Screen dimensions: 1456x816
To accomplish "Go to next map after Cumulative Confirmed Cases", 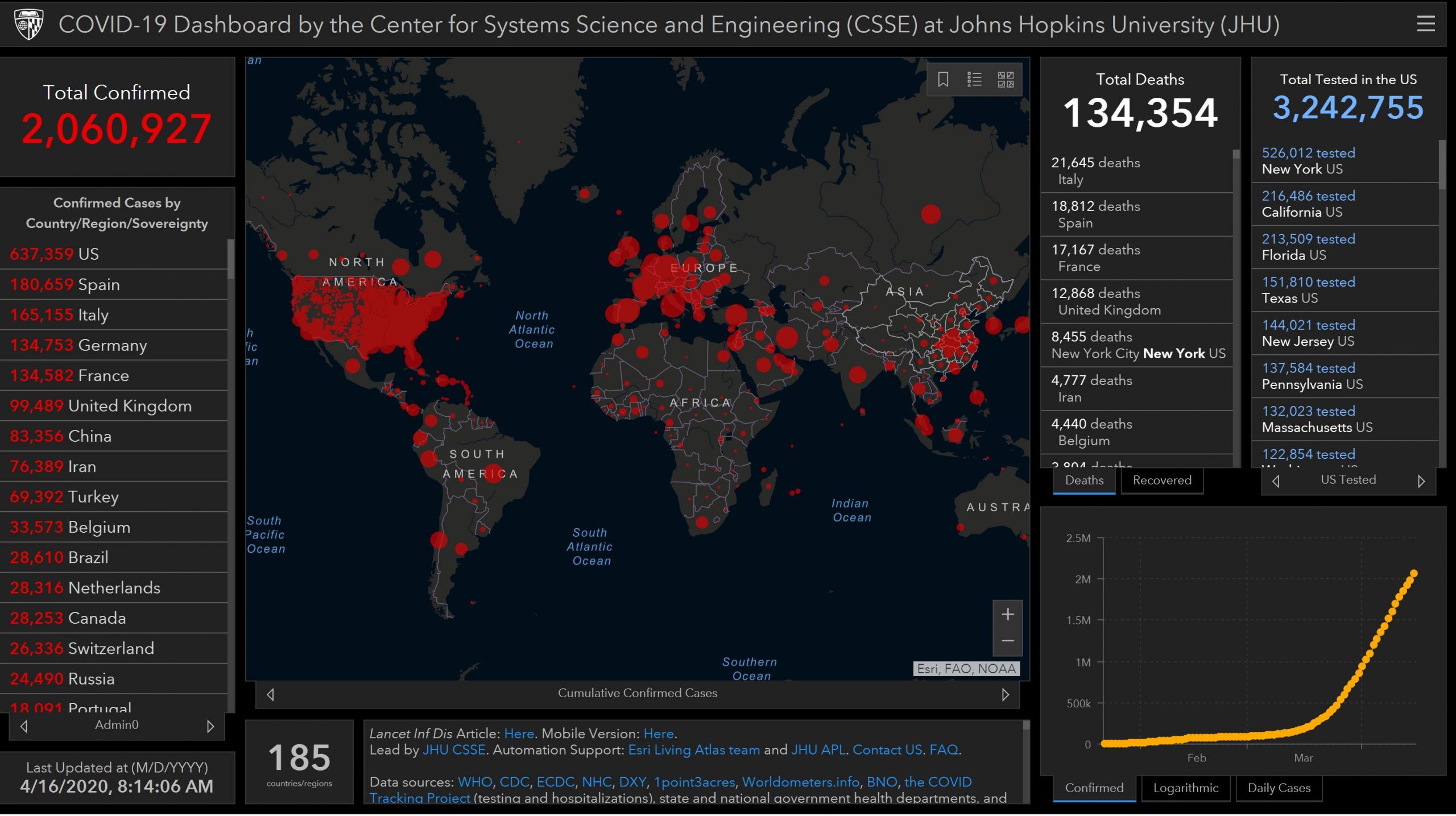I will pos(1005,694).
